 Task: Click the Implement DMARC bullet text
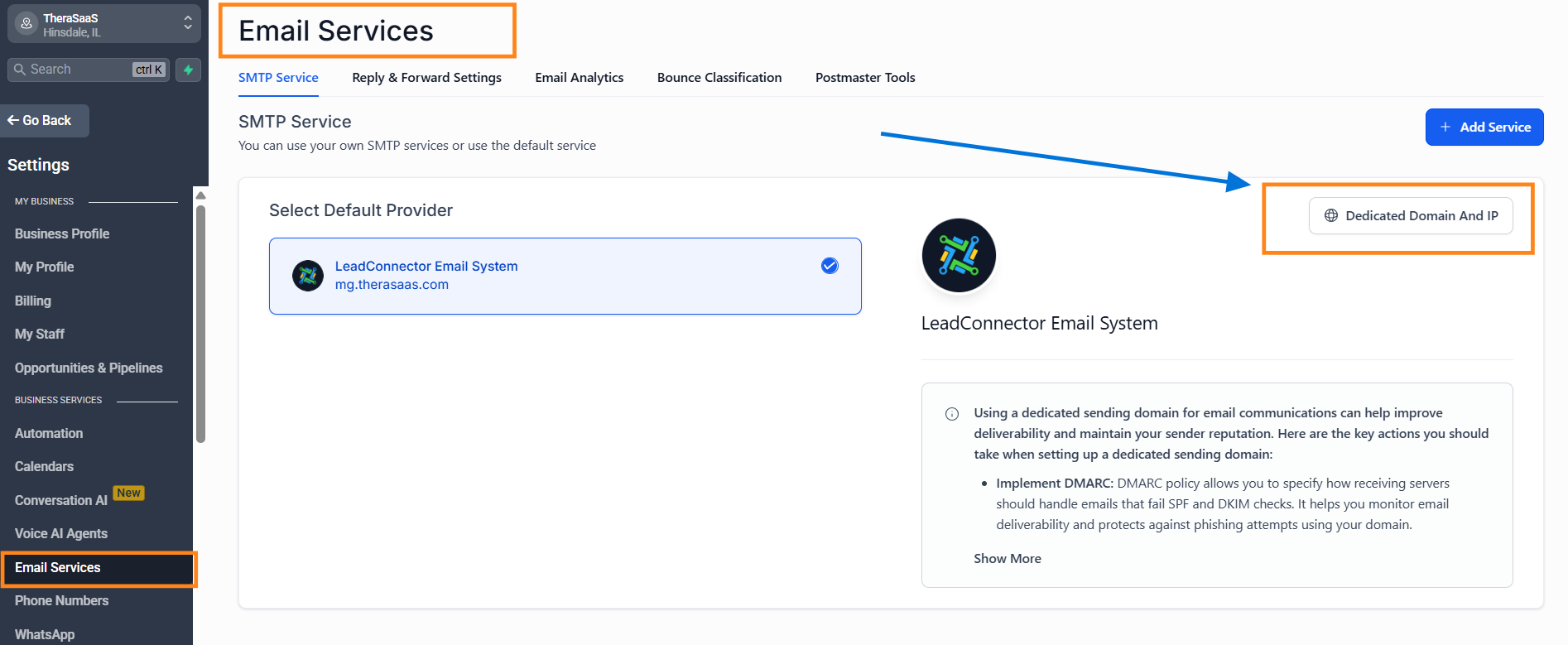[1223, 503]
